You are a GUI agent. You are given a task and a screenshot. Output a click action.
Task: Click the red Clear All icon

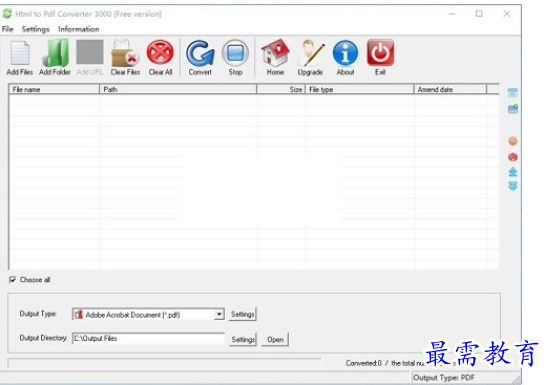pyautogui.click(x=160, y=52)
